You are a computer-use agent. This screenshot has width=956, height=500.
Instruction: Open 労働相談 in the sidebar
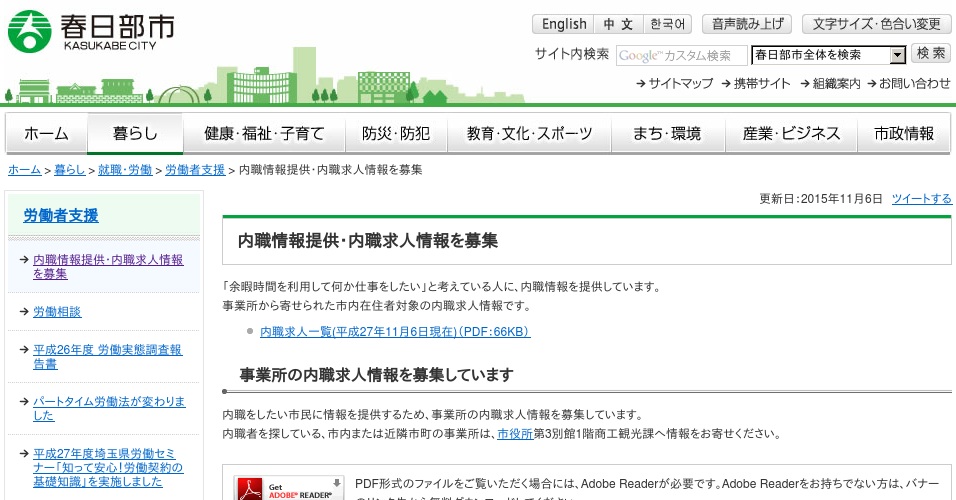(57, 312)
